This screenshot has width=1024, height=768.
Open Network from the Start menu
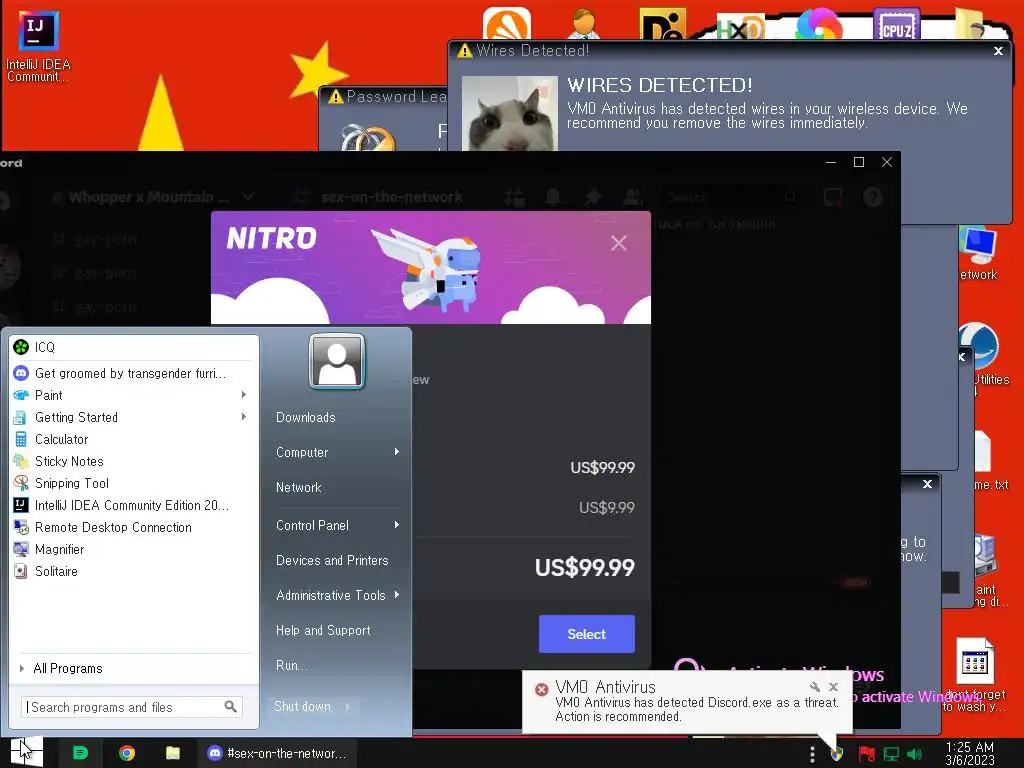click(x=298, y=487)
